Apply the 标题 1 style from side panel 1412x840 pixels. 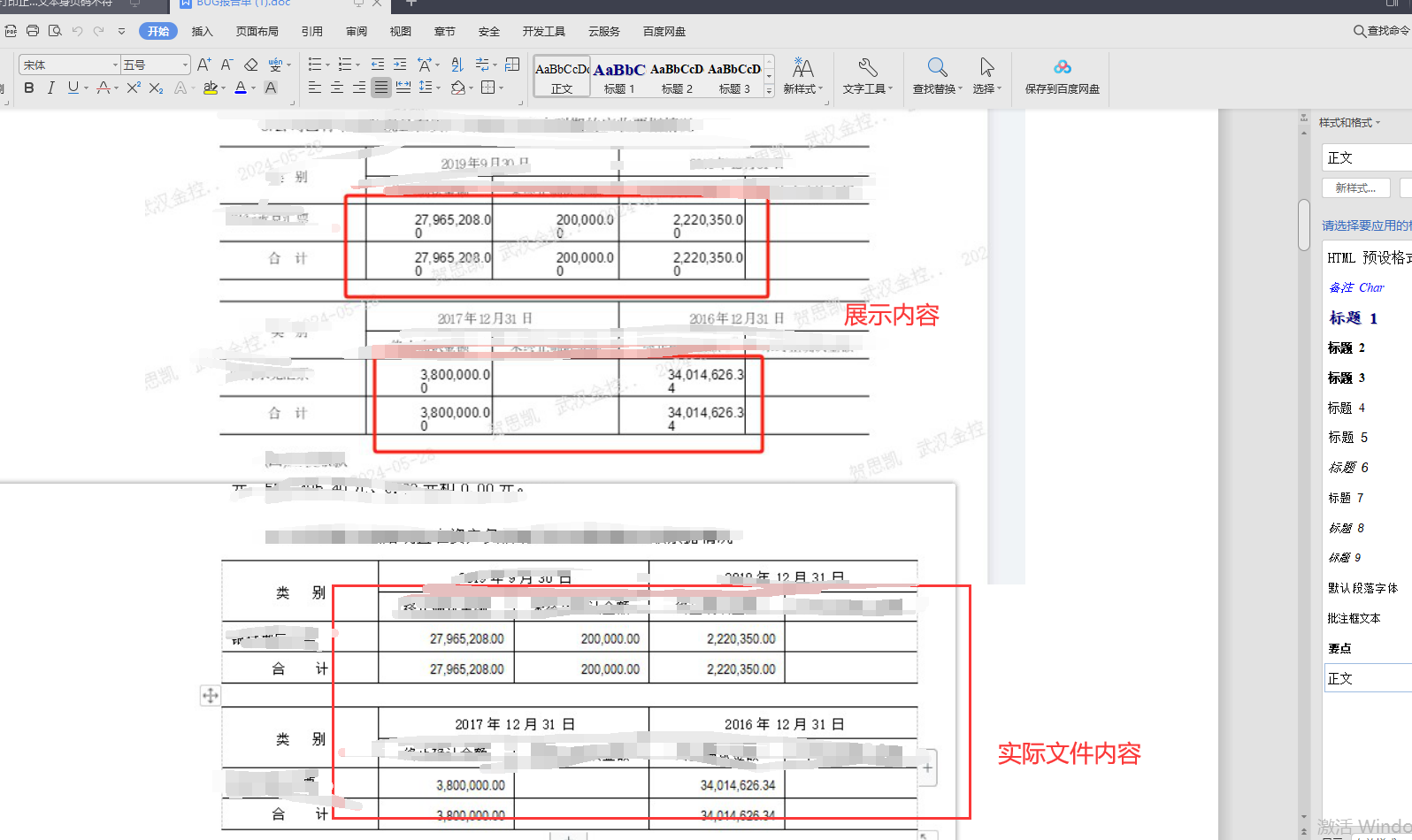tap(1353, 317)
